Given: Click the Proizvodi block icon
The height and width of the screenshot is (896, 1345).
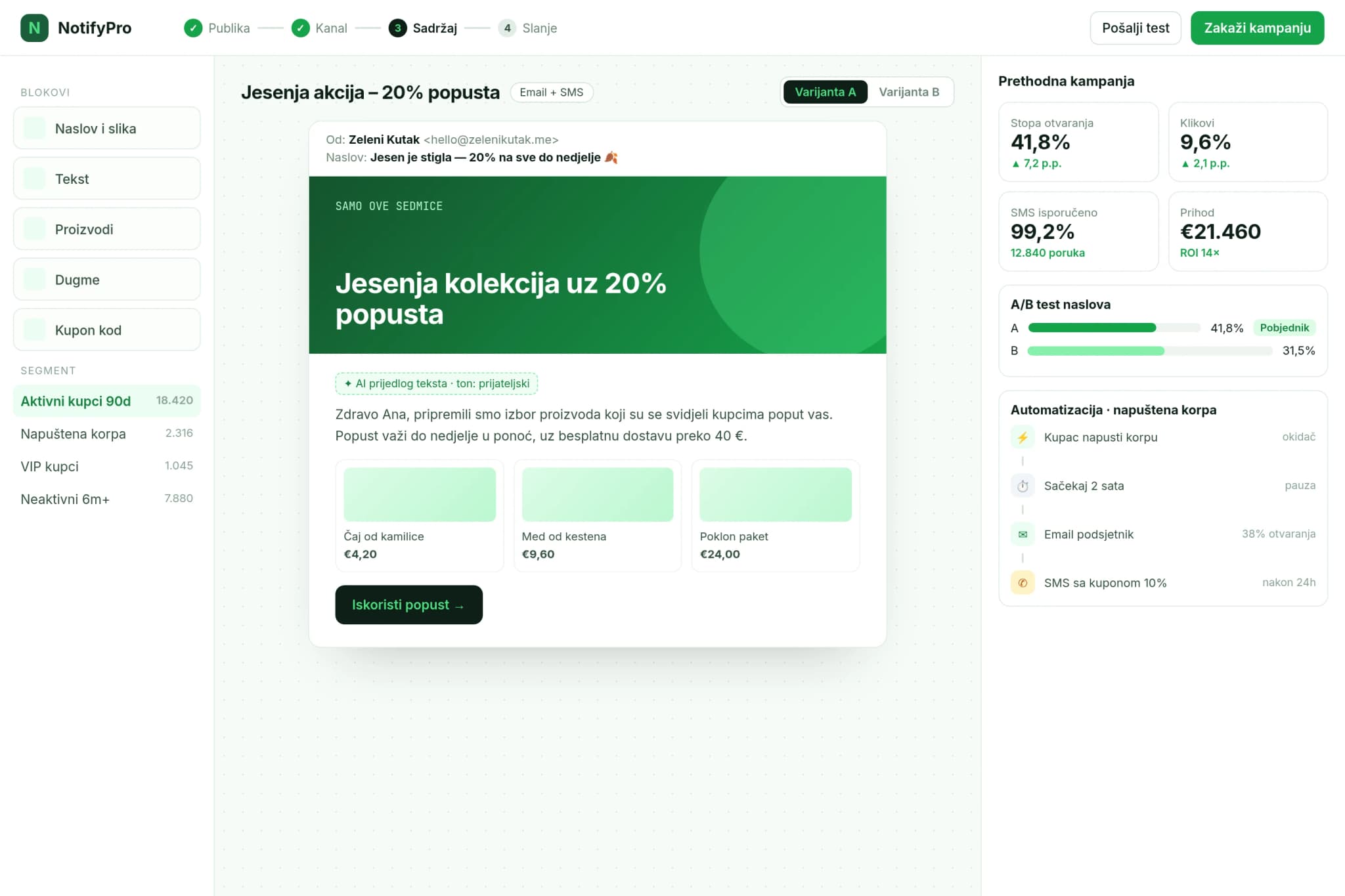Looking at the screenshot, I should click(35, 229).
